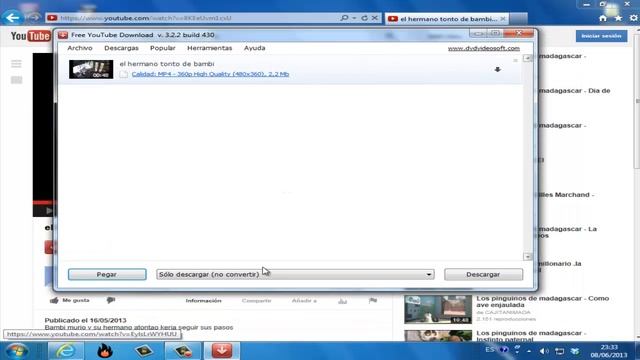Go back with browser back arrow

tap(13, 18)
